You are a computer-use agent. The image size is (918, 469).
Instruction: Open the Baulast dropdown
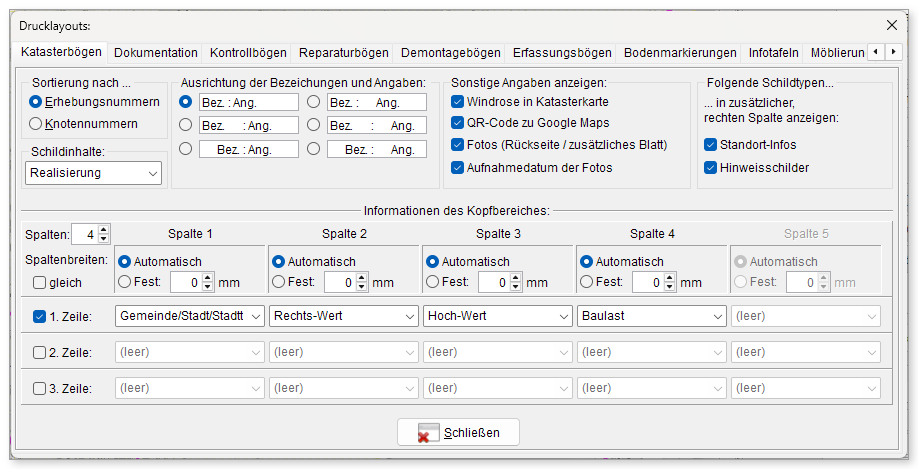(x=652, y=316)
